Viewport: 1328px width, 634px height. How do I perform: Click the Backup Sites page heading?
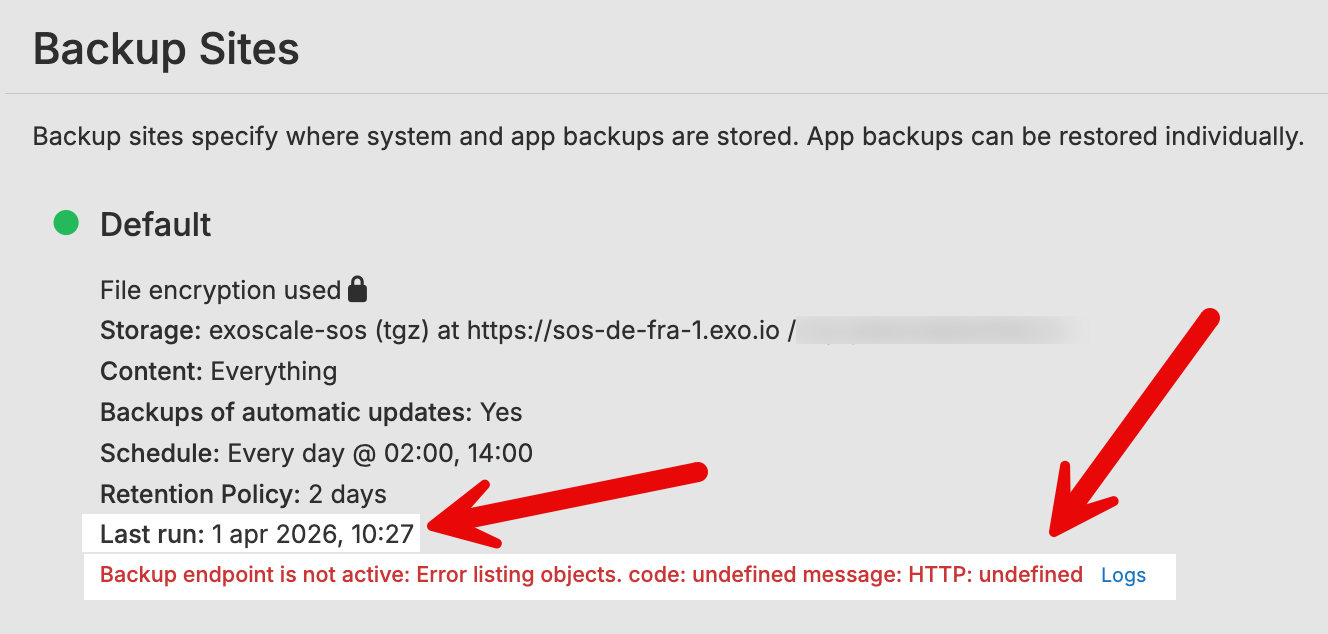[x=166, y=49]
